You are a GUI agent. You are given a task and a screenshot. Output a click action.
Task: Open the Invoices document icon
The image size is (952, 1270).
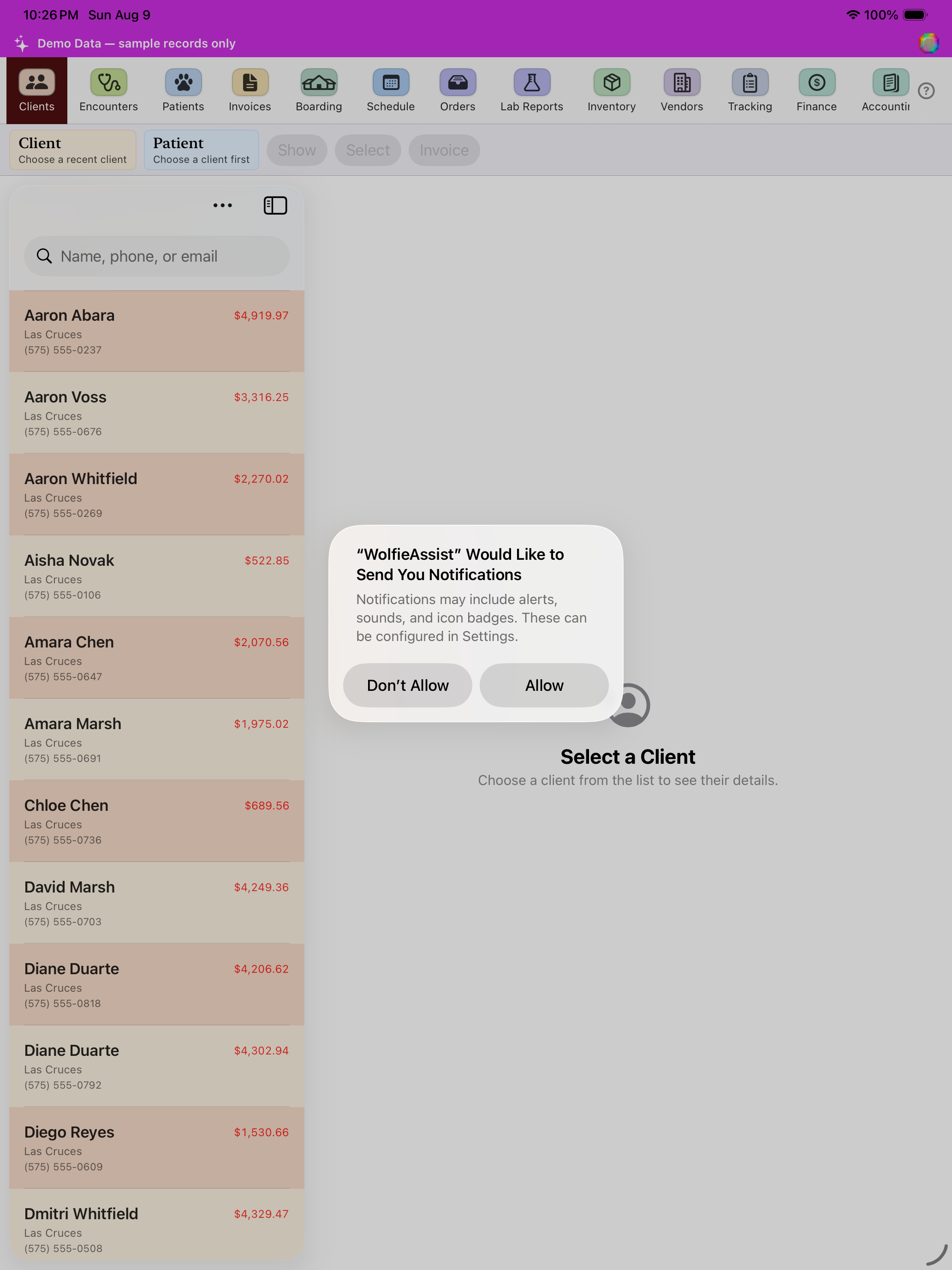pyautogui.click(x=250, y=83)
